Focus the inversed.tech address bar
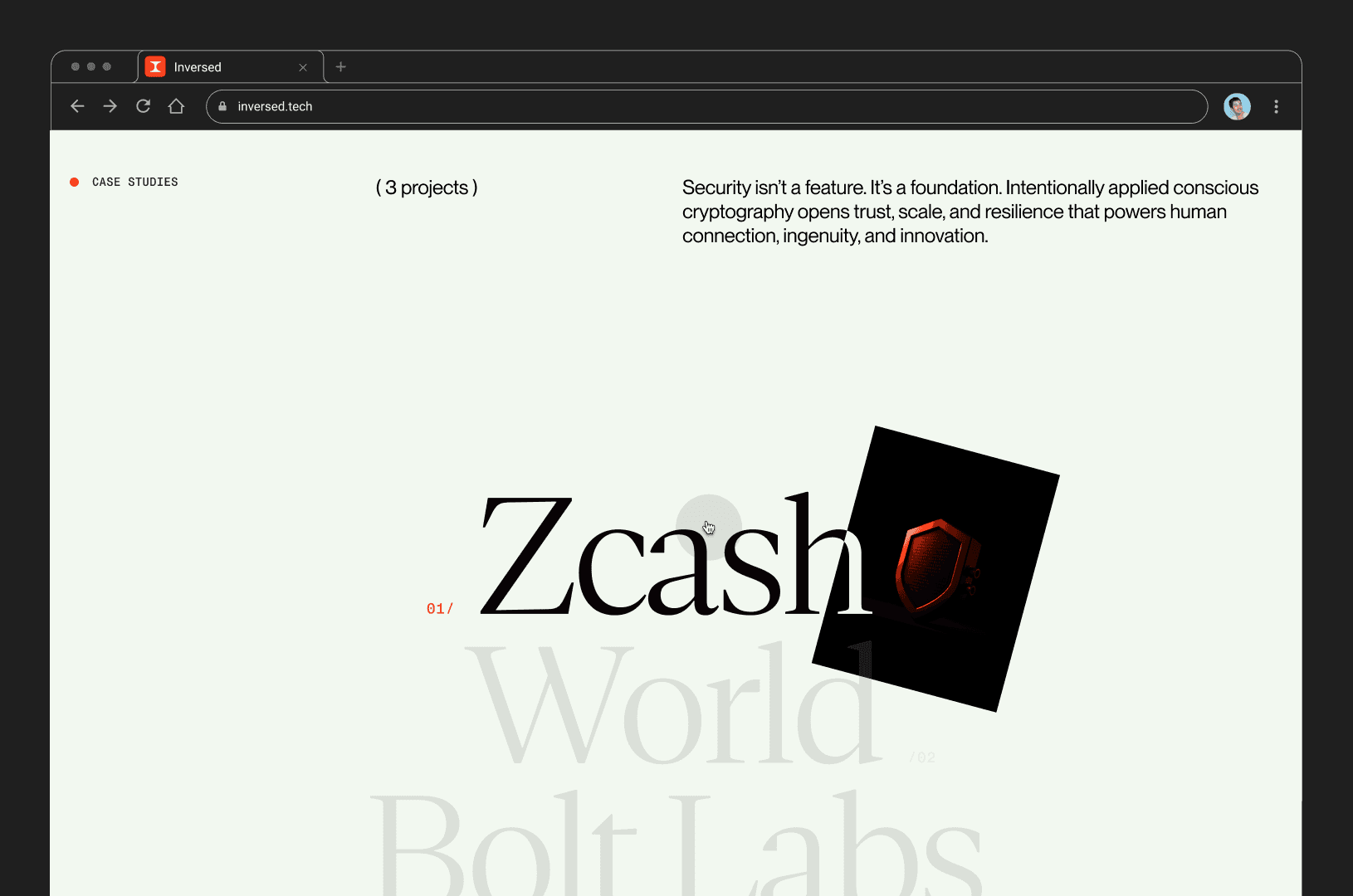This screenshot has height=896, width=1353. point(706,106)
